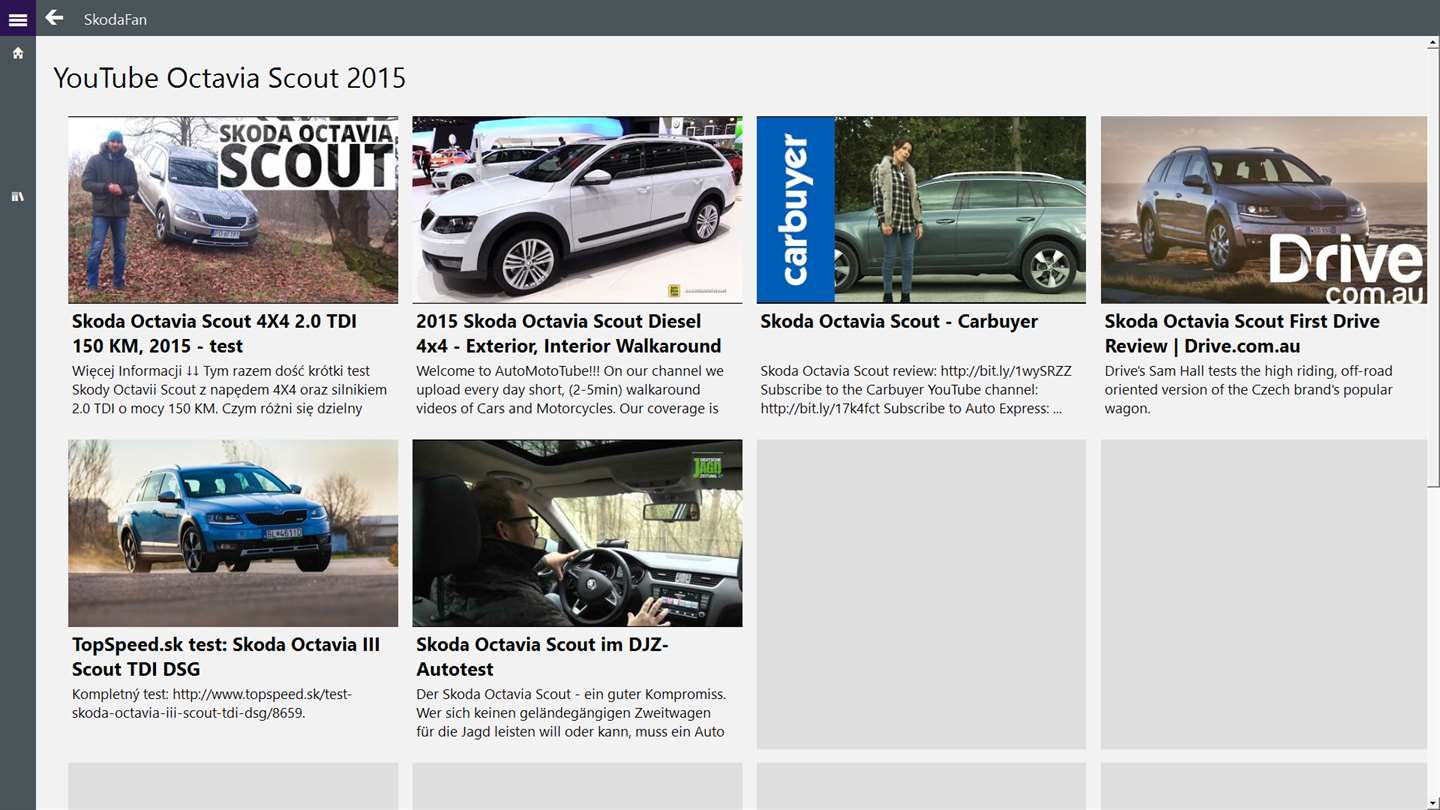Image resolution: width=1440 pixels, height=810 pixels.
Task: Open the TopSpeed.sk blue Octavia thumbnail
Action: (233, 533)
